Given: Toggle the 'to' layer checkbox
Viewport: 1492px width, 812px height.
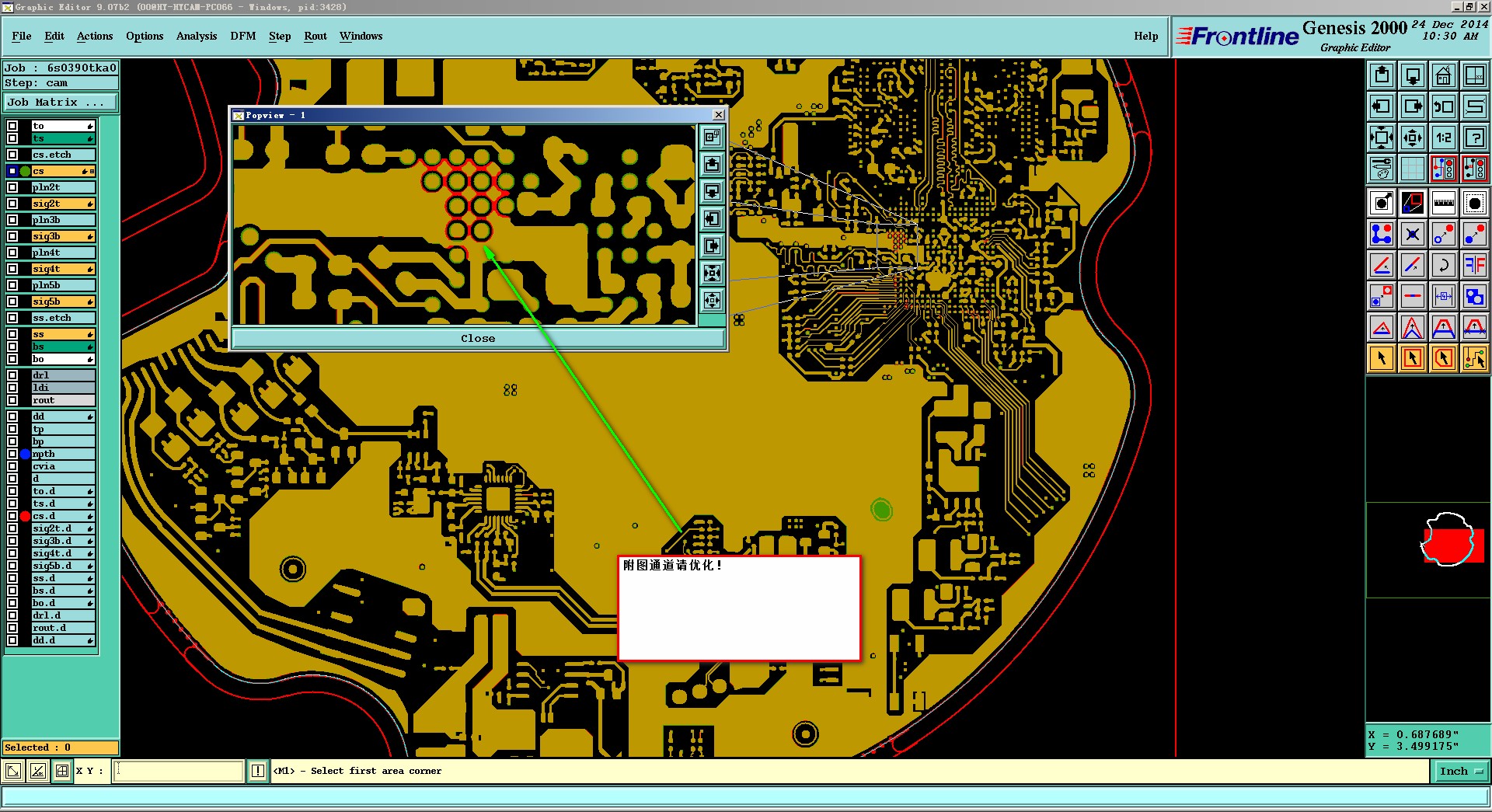Looking at the screenshot, I should [12, 126].
